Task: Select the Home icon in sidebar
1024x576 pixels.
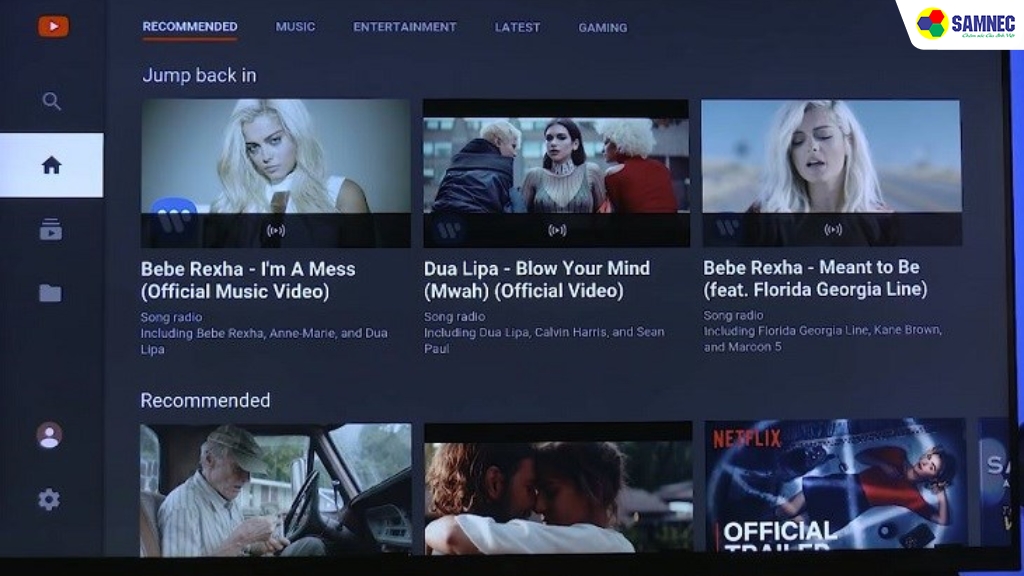Action: [51, 165]
